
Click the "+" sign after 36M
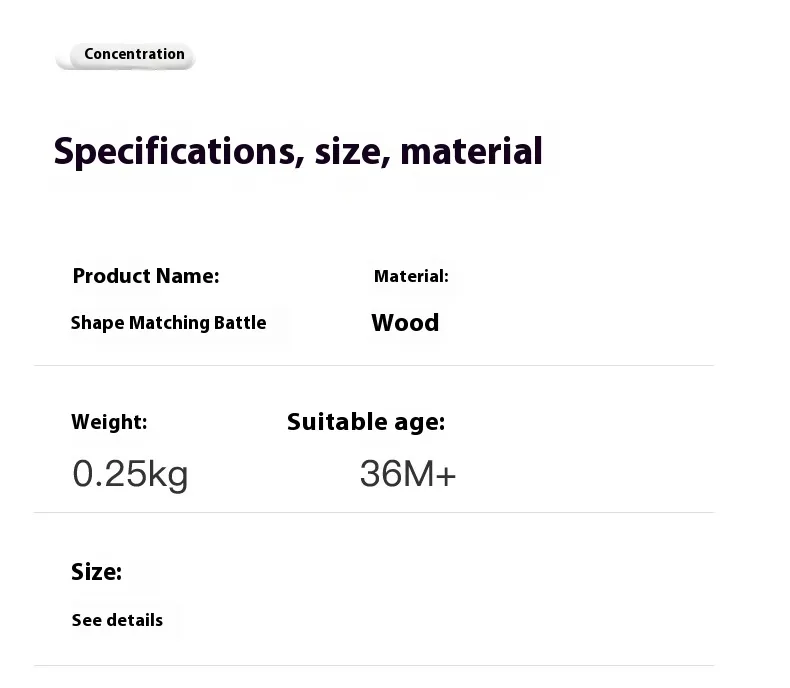[446, 475]
